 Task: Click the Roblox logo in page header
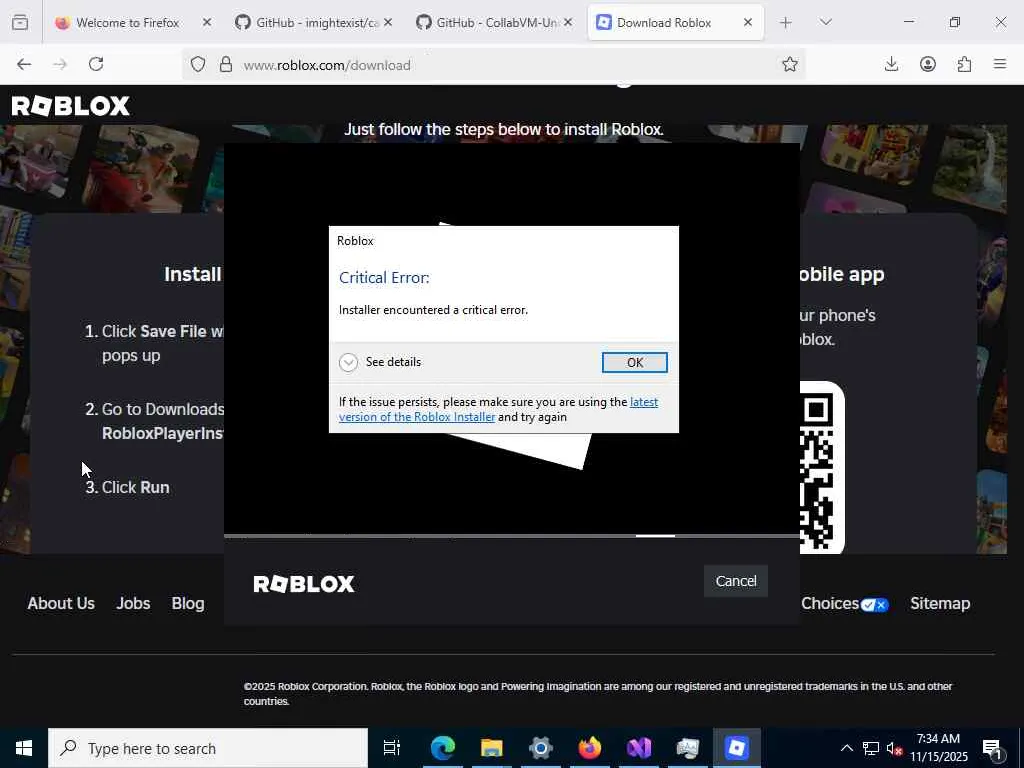(71, 106)
